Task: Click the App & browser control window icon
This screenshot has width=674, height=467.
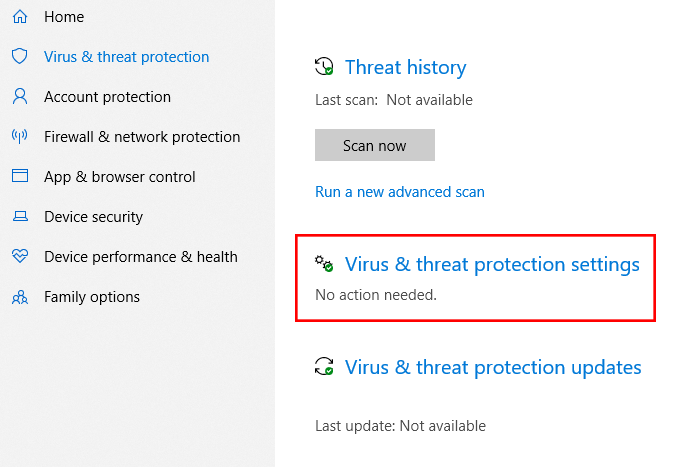Action: click(19, 177)
